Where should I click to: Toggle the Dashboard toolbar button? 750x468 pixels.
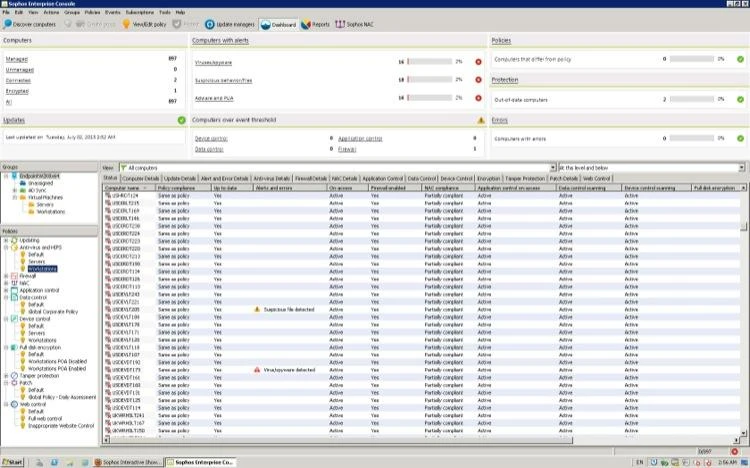[x=278, y=24]
